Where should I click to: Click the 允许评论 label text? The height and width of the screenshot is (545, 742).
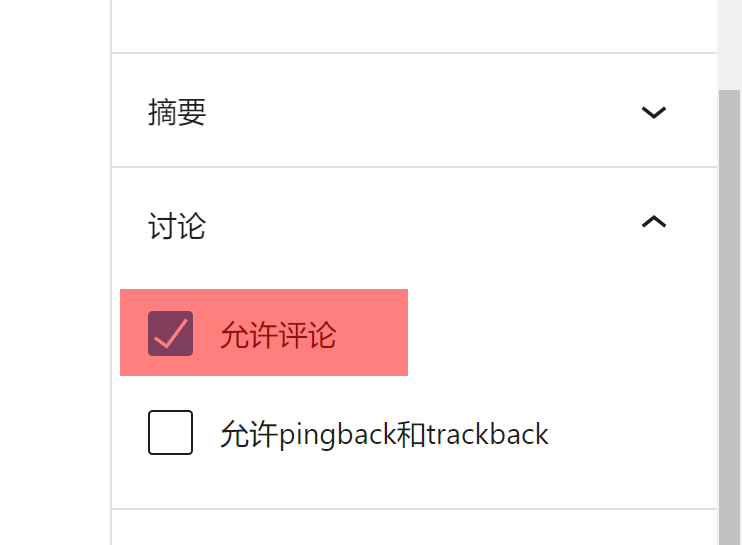click(x=278, y=335)
